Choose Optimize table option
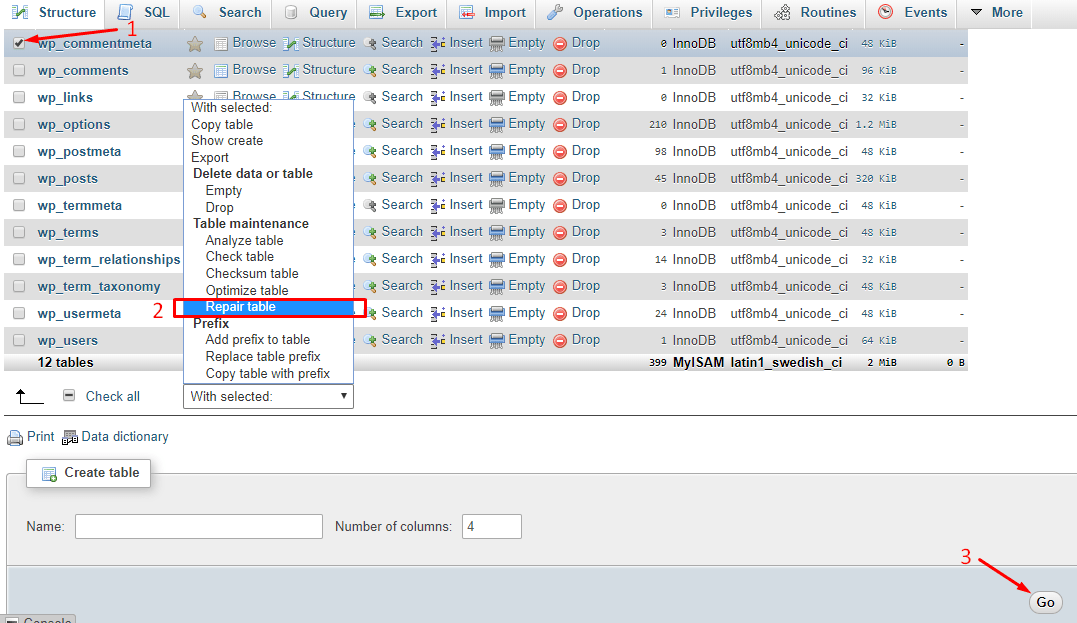Image resolution: width=1077 pixels, height=623 pixels. tap(247, 291)
